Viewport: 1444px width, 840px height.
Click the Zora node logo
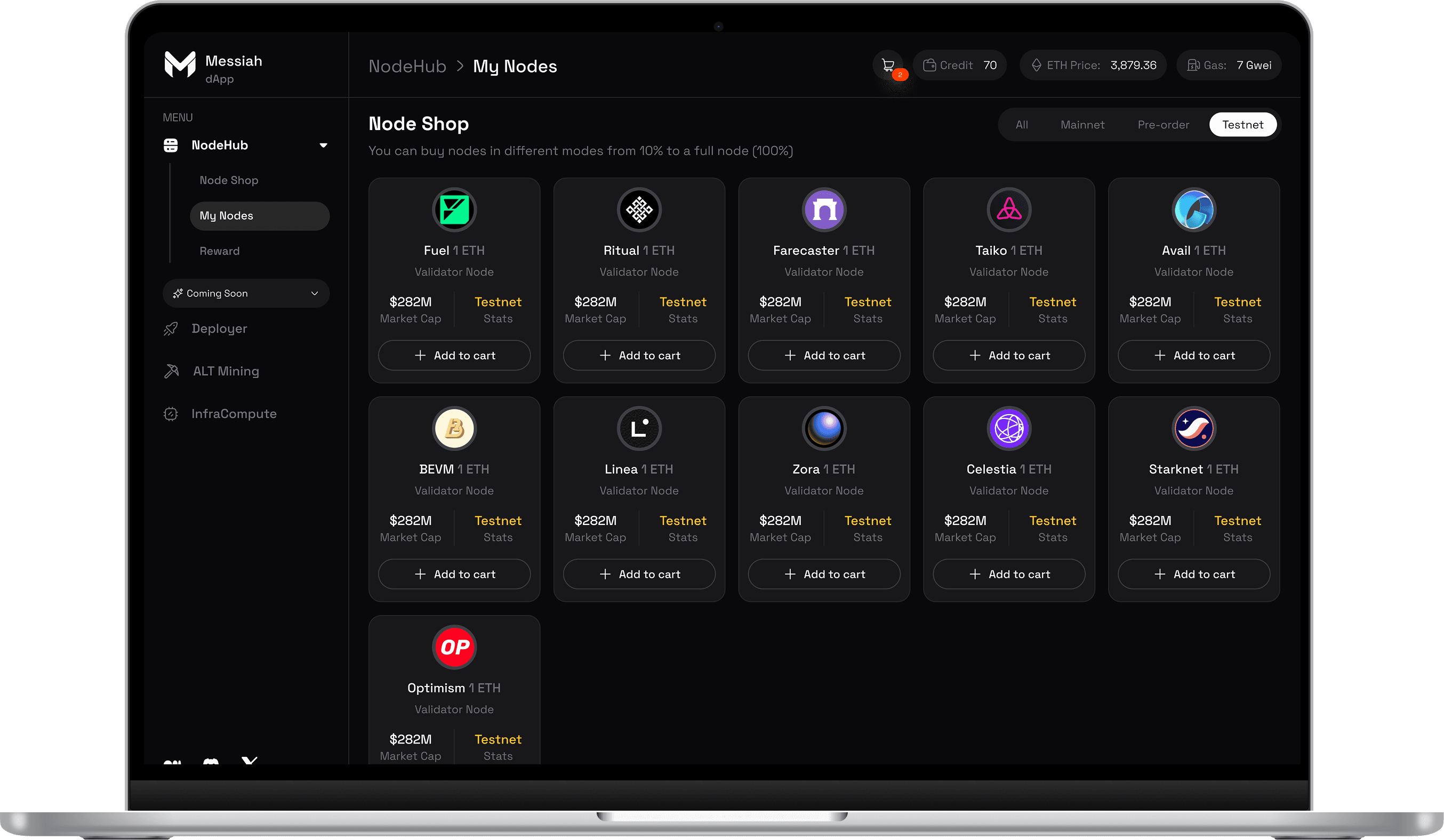824,429
